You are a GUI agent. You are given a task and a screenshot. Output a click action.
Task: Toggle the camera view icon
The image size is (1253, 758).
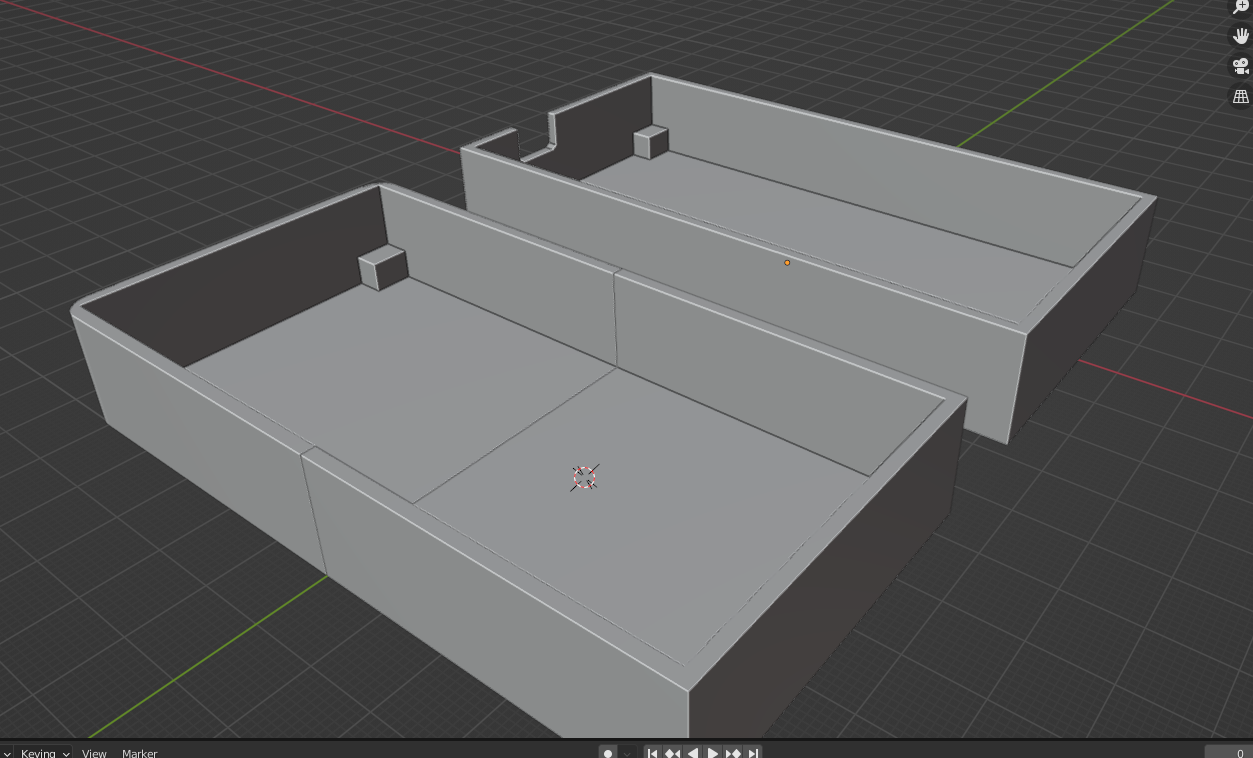[1241, 66]
